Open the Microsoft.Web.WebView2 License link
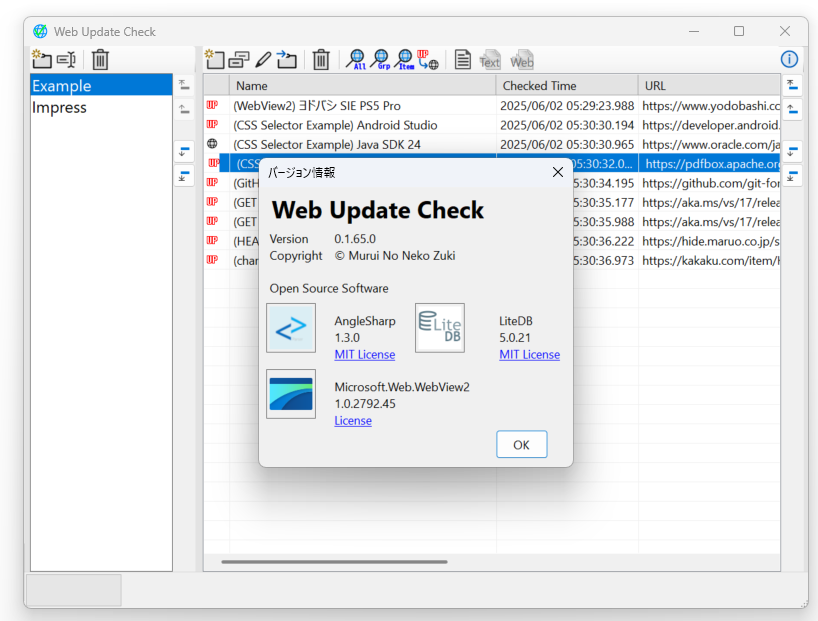 (352, 420)
